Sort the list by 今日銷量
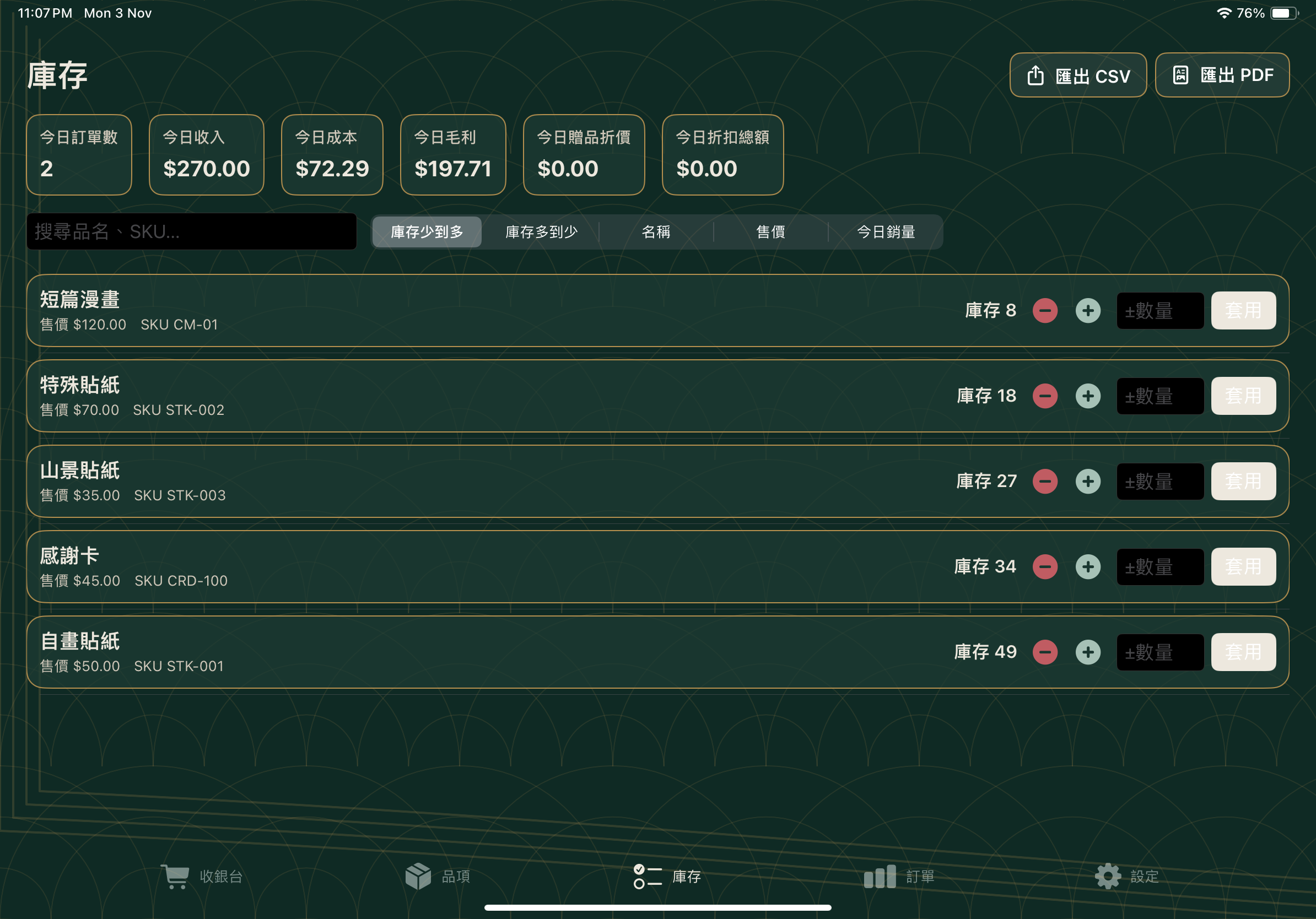The height and width of the screenshot is (919, 1316). coord(886,232)
